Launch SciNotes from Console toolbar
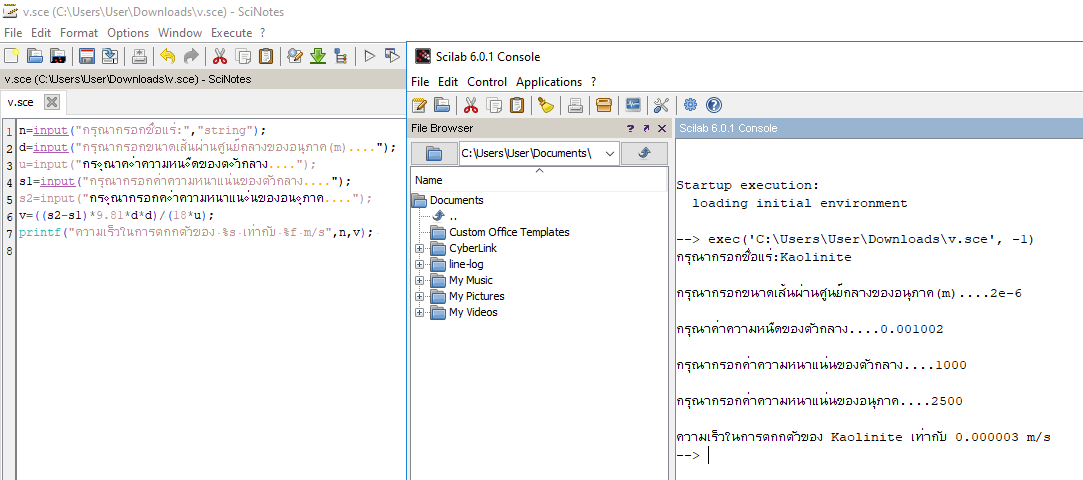Viewport: 1083px width, 480px height. point(419,105)
